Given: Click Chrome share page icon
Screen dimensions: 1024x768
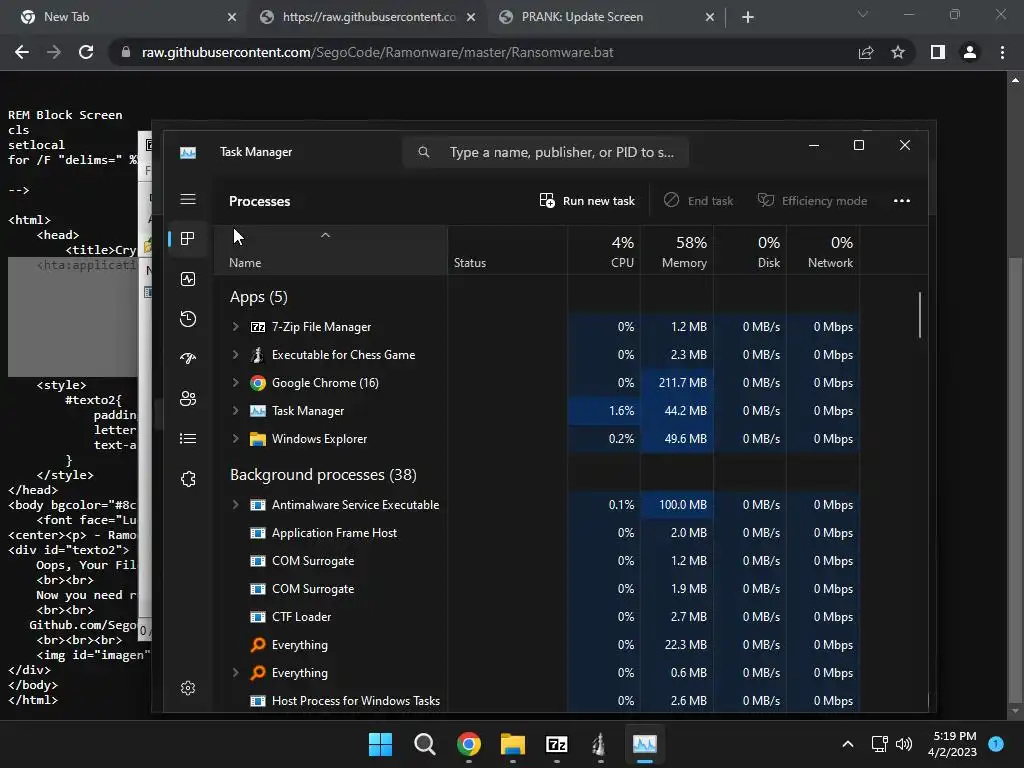Looking at the screenshot, I should click(866, 52).
